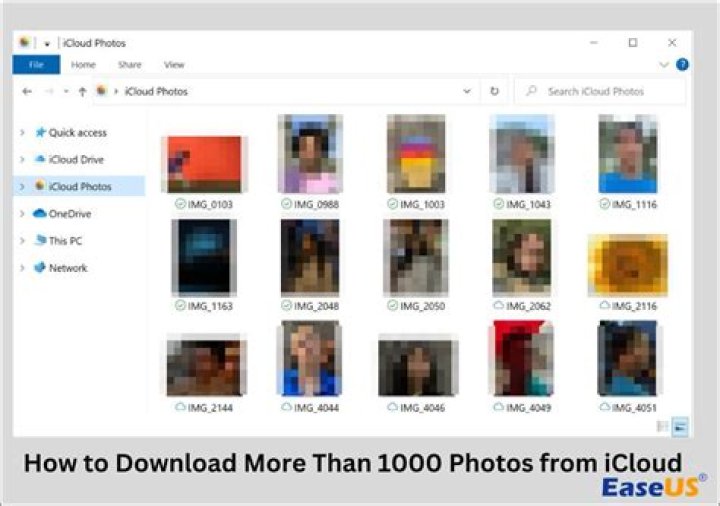Expand the Quick access tree node
The height and width of the screenshot is (506, 720).
tap(22, 133)
